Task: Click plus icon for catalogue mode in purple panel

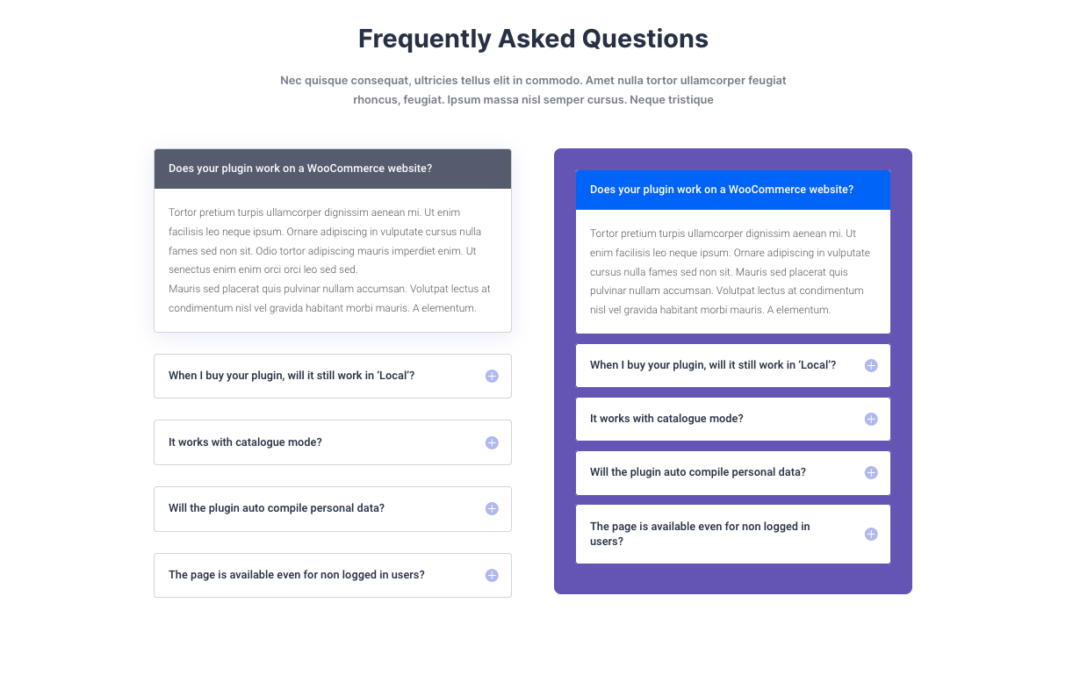Action: pos(871,419)
